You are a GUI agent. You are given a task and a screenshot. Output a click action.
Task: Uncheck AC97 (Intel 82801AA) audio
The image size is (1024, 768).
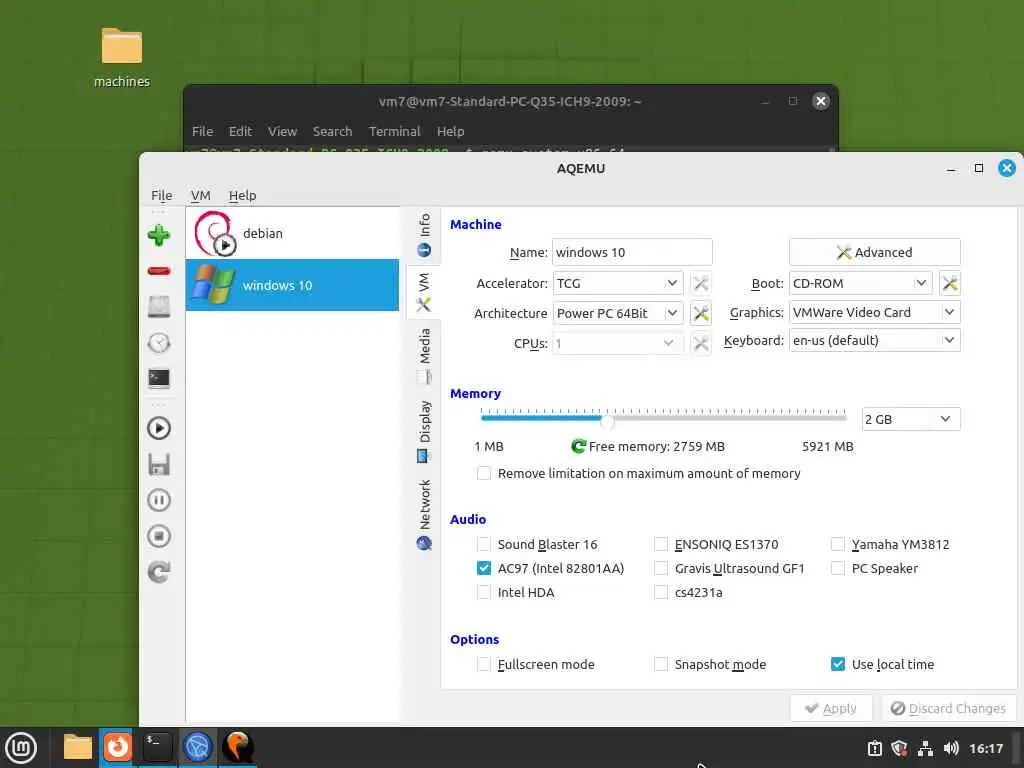point(484,568)
